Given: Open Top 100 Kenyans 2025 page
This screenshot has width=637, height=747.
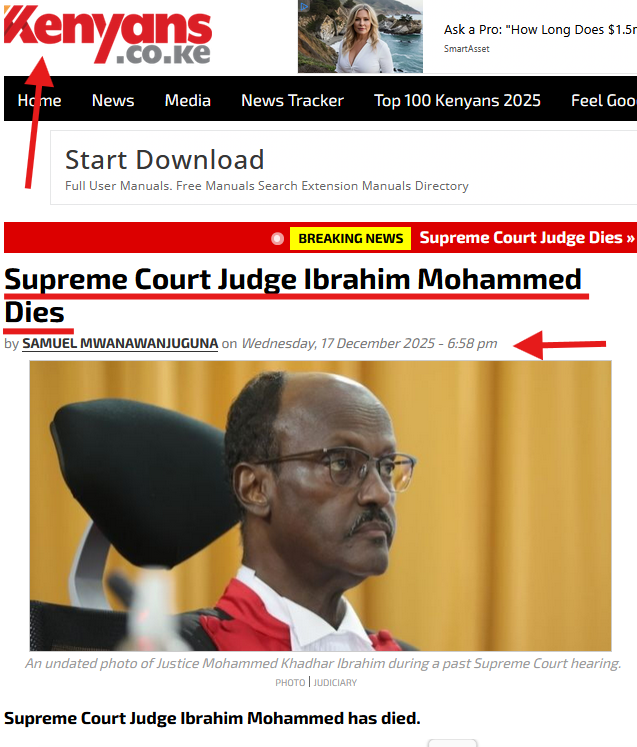Looking at the screenshot, I should (457, 101).
